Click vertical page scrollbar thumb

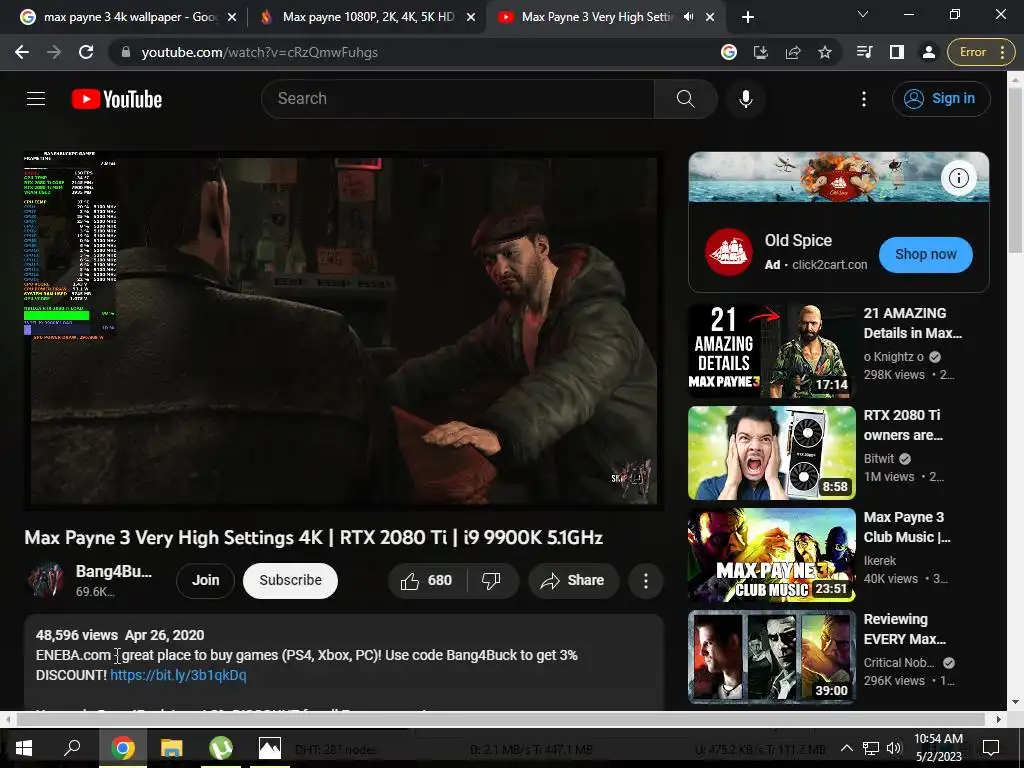[1015, 170]
